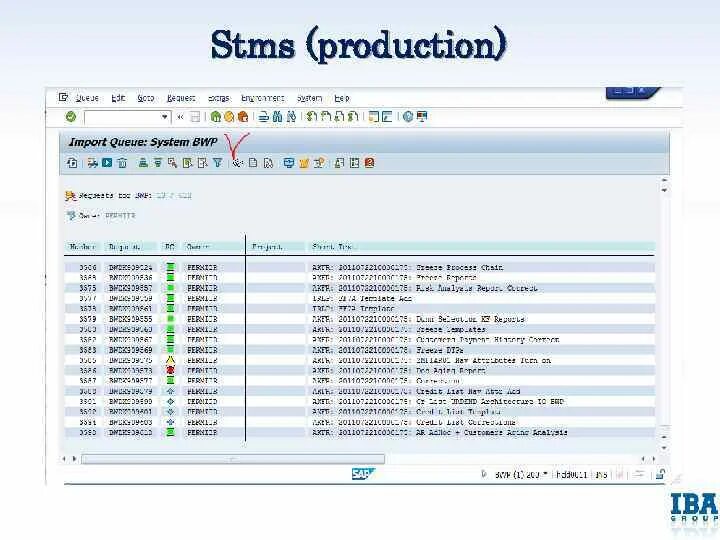Open the command field dropdown arrow
The height and width of the screenshot is (540, 720).
(x=164, y=117)
